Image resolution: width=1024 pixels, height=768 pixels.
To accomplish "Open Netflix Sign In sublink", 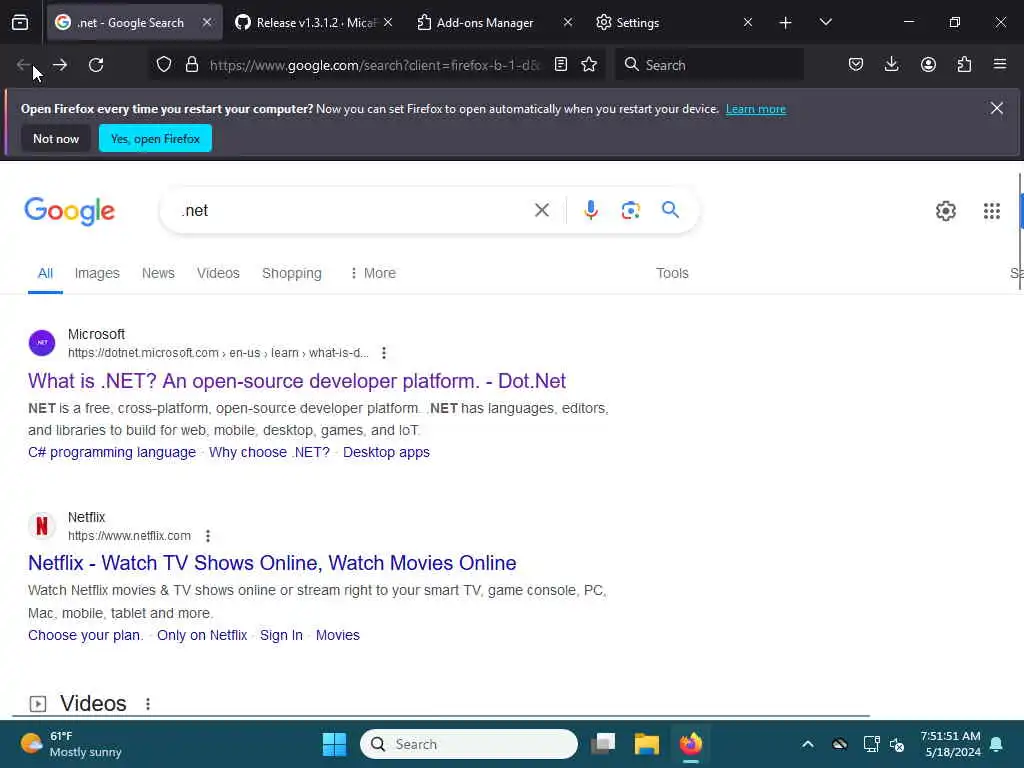I will point(281,635).
